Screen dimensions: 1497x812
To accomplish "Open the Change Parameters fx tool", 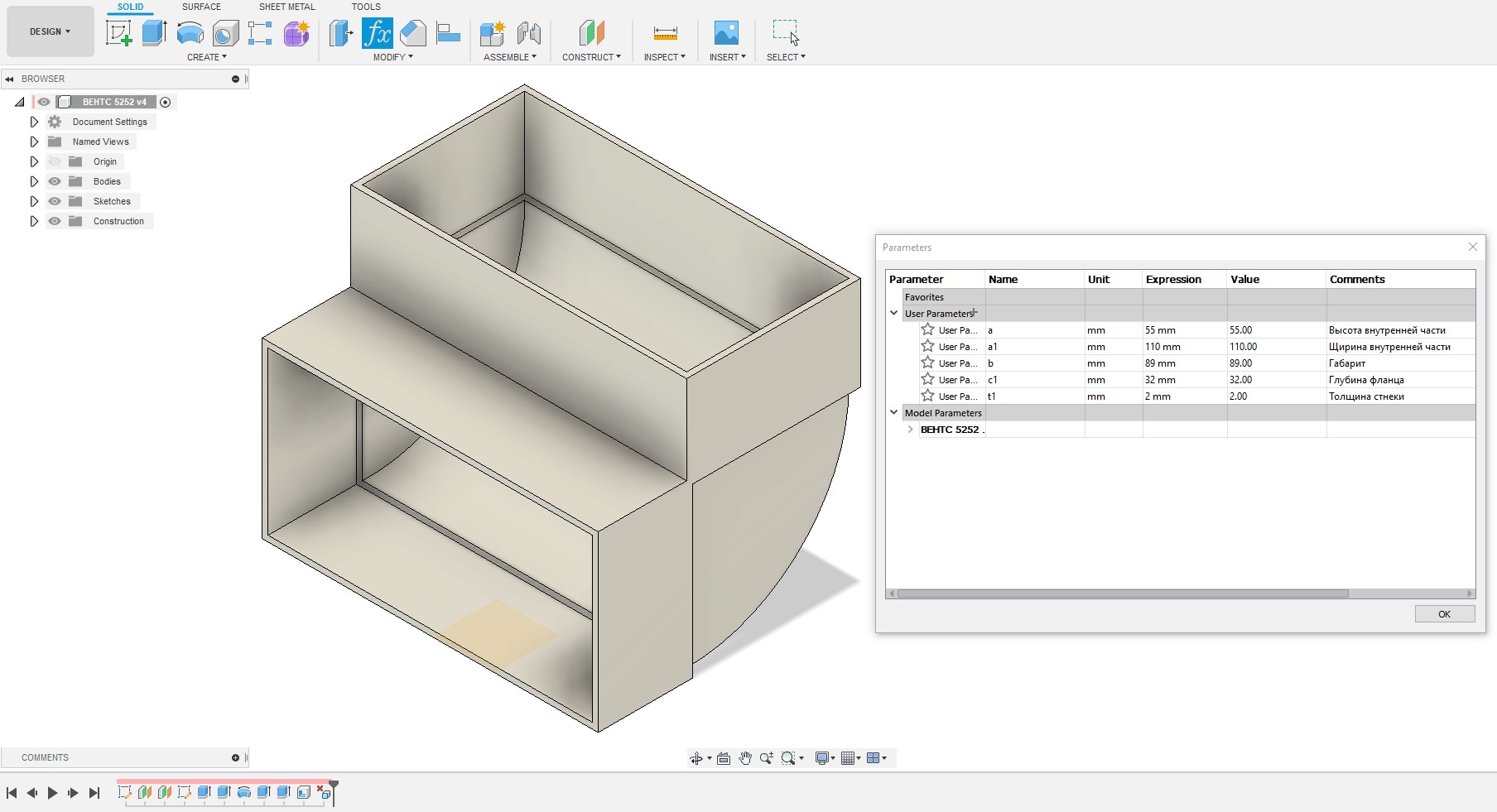I will pyautogui.click(x=378, y=33).
